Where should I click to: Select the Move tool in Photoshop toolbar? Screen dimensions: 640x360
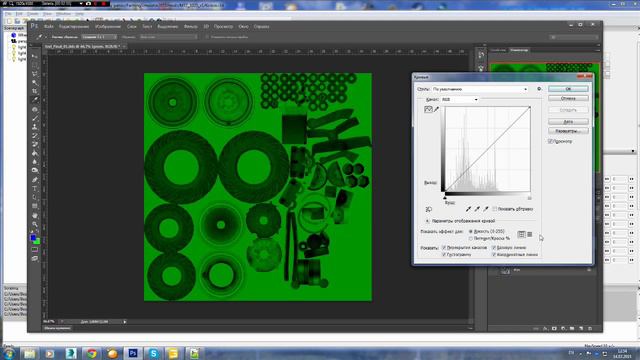[x=35, y=56]
